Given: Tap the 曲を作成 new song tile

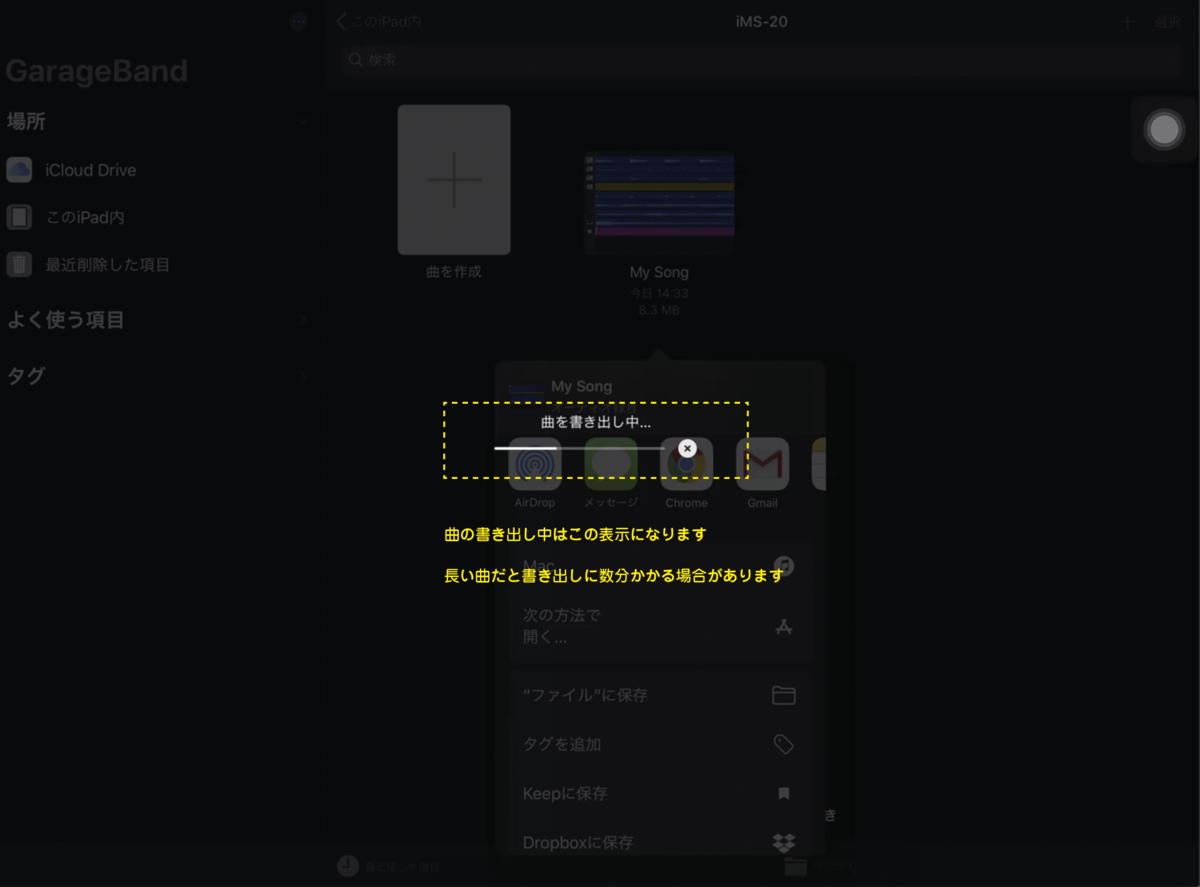Looking at the screenshot, I should tap(454, 180).
